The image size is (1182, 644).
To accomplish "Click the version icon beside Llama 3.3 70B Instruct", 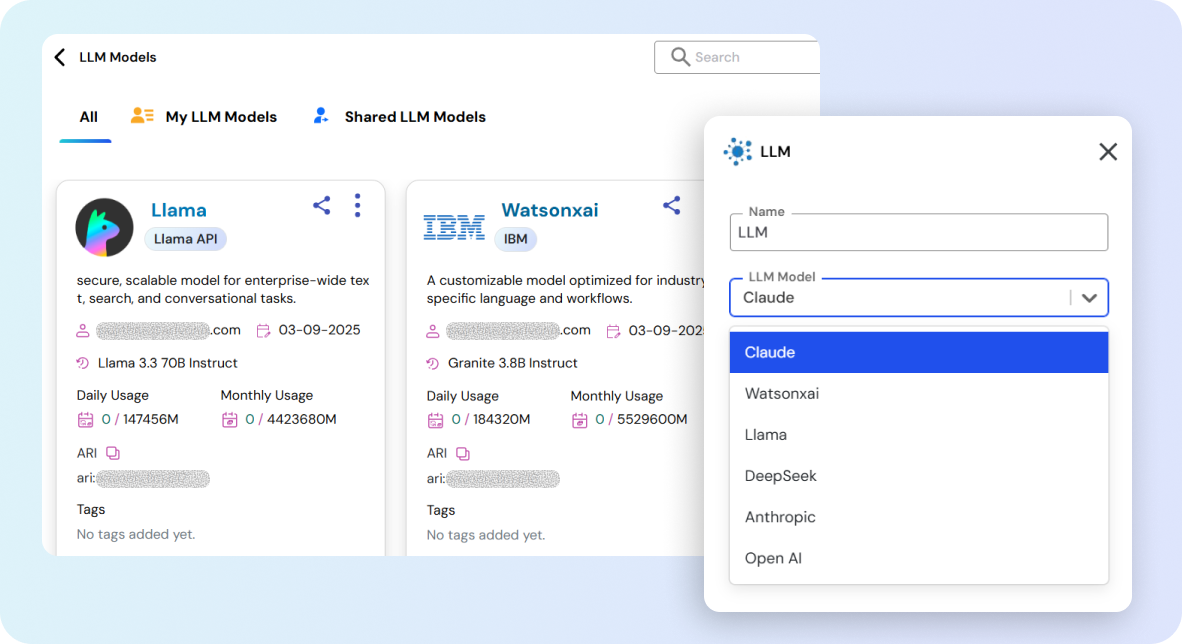I will click(83, 363).
